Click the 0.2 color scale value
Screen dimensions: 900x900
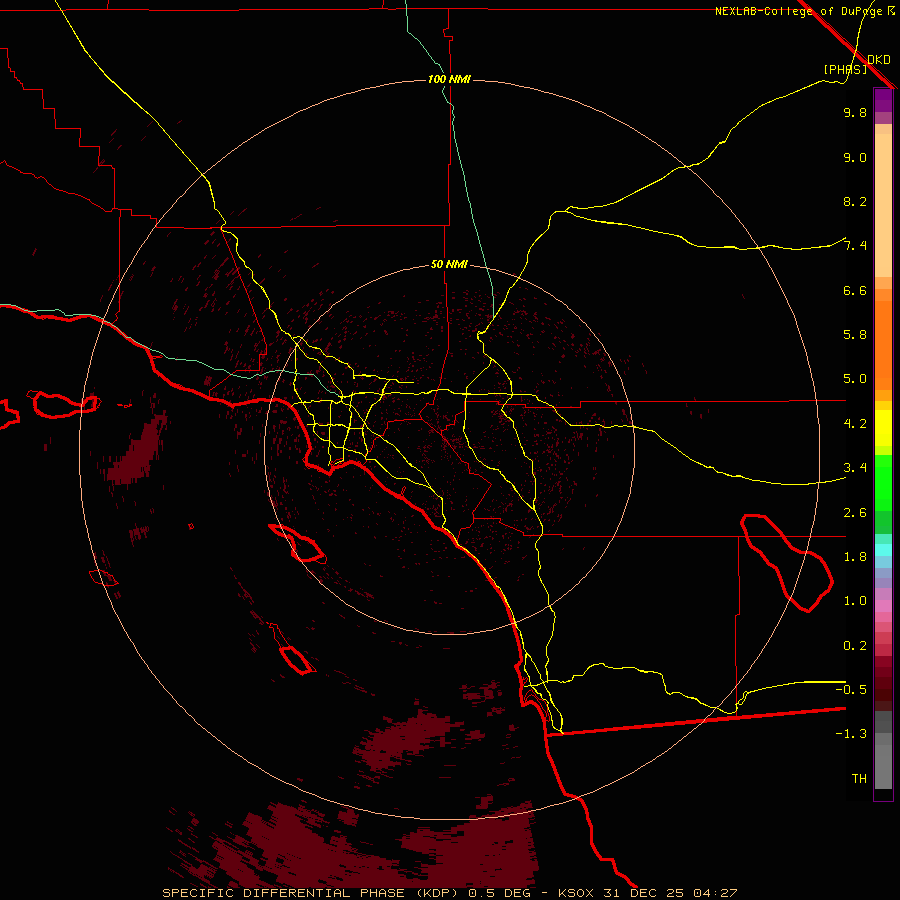coord(855,646)
